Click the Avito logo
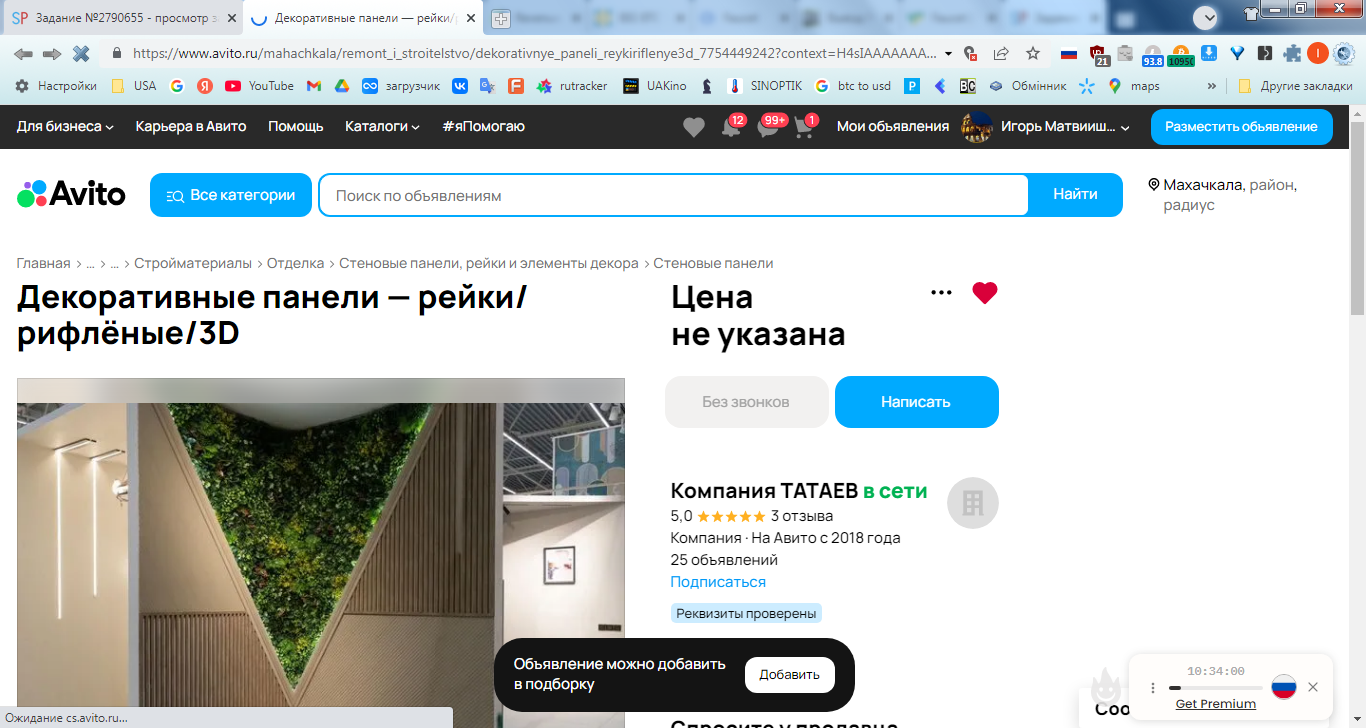1366x728 pixels. 71,194
